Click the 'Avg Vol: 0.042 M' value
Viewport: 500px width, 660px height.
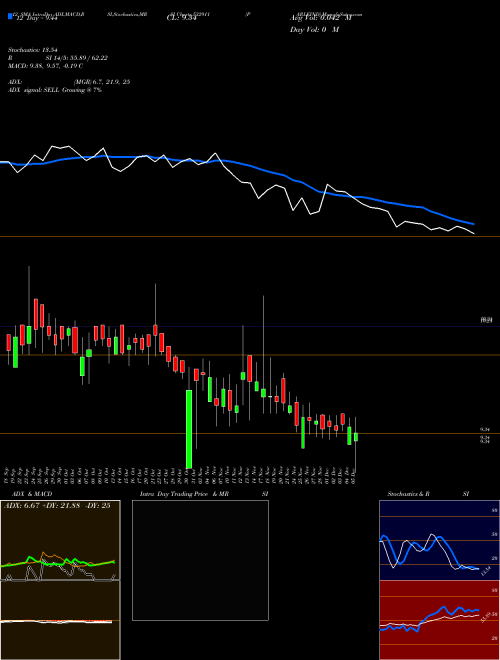tap(320, 18)
